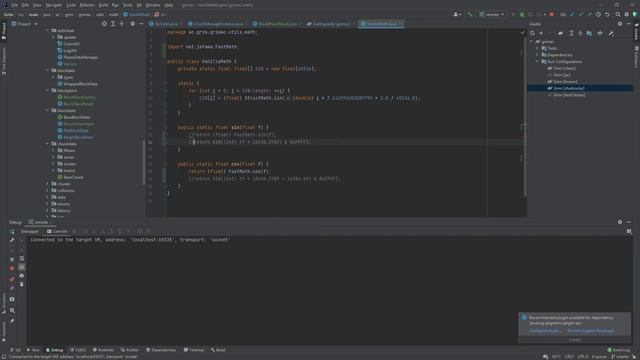
Task: Switch to the Debugger tab
Action: pos(29,231)
